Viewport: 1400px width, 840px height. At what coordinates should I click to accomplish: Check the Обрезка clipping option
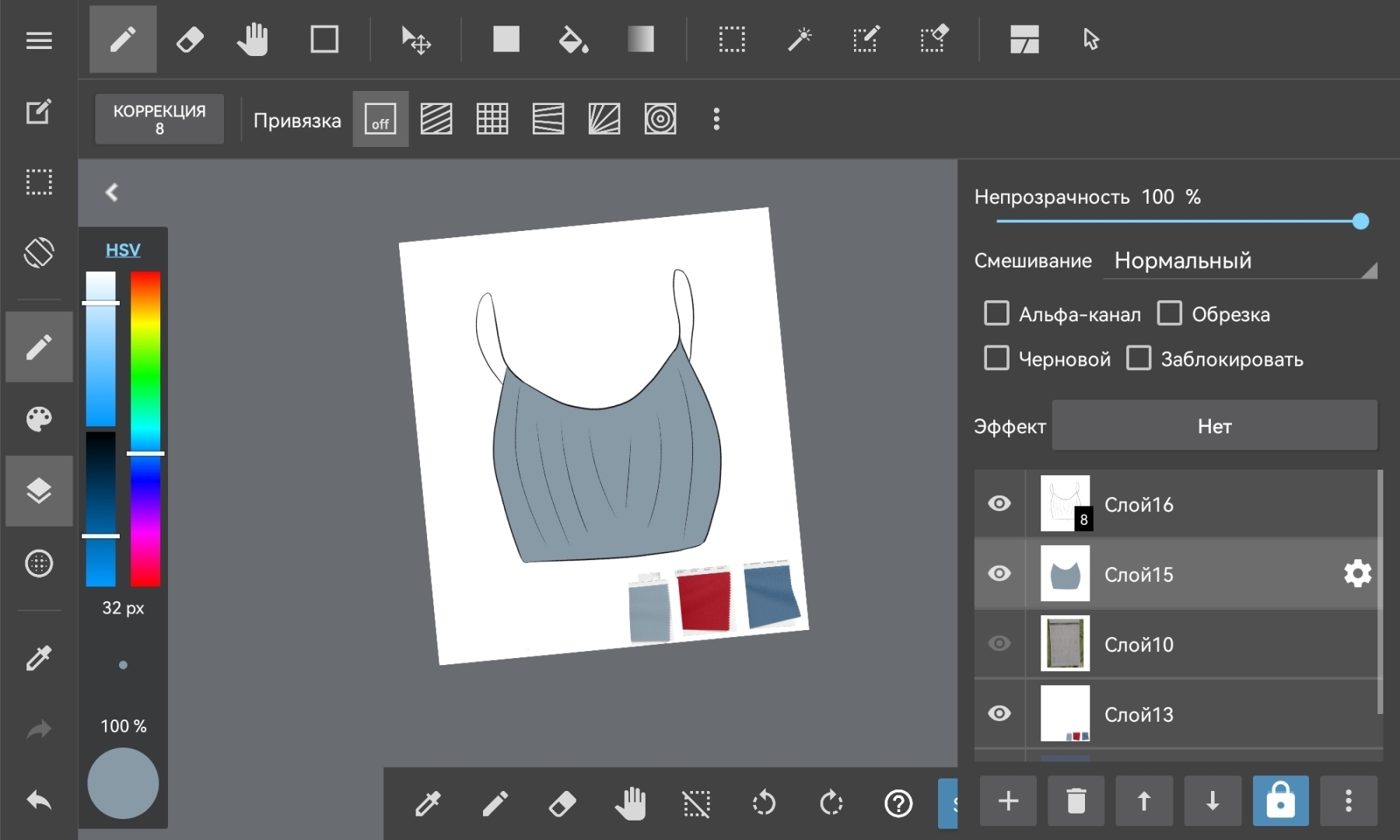pyautogui.click(x=1169, y=313)
